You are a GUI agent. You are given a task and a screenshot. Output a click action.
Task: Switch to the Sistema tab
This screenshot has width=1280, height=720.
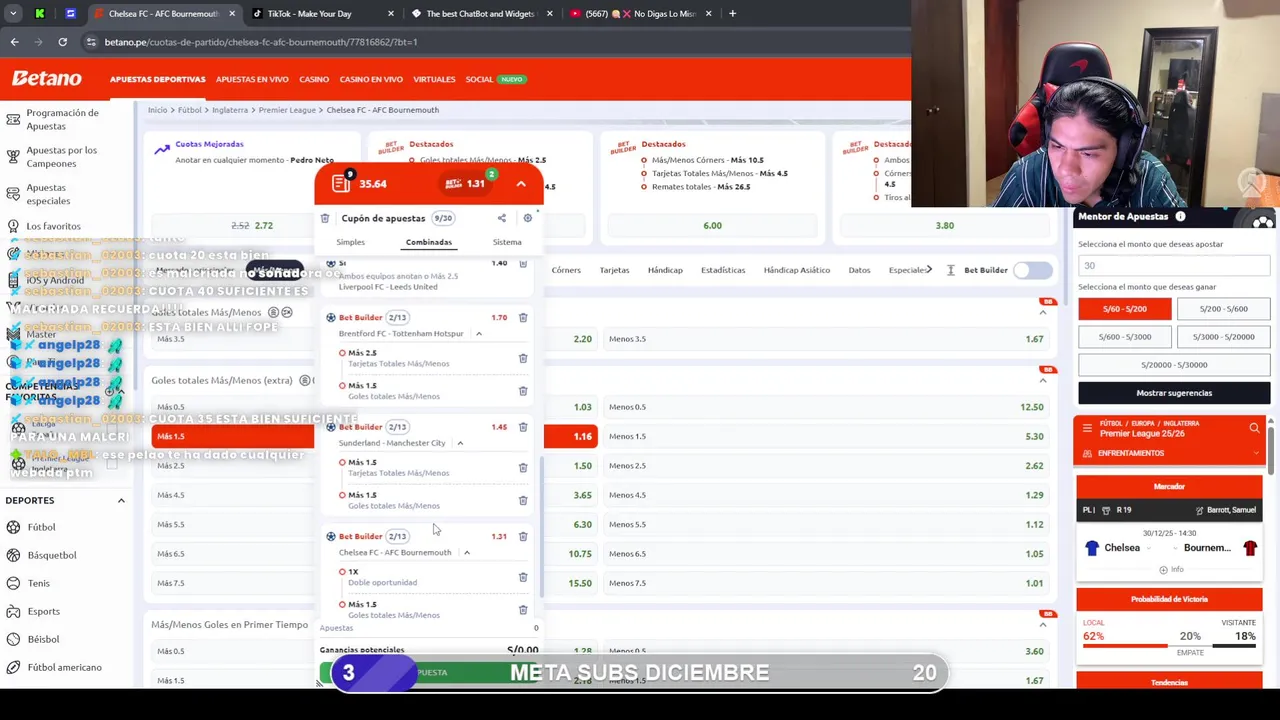(507, 242)
